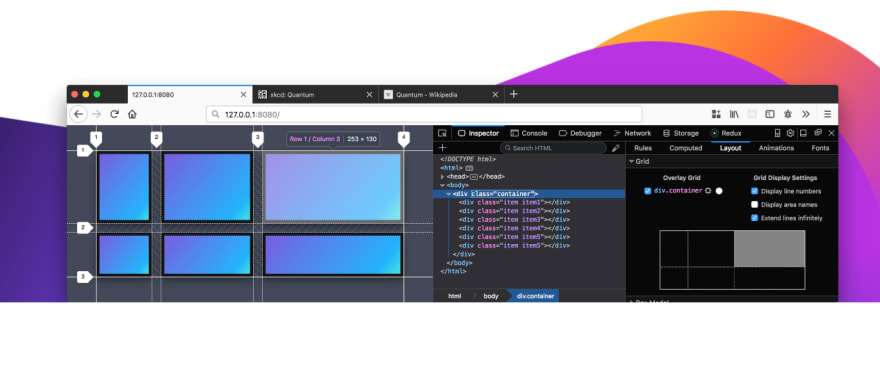Change the white grid overlay color swatch
This screenshot has height=367, width=880.
(x=719, y=191)
